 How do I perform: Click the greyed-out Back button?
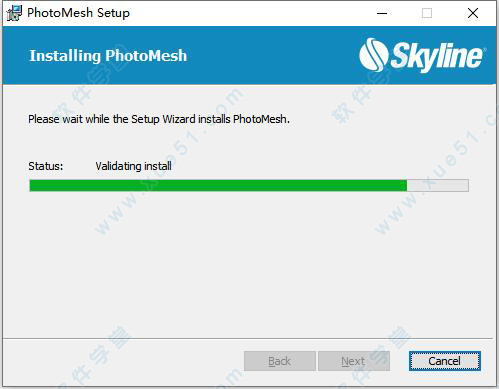[280, 361]
